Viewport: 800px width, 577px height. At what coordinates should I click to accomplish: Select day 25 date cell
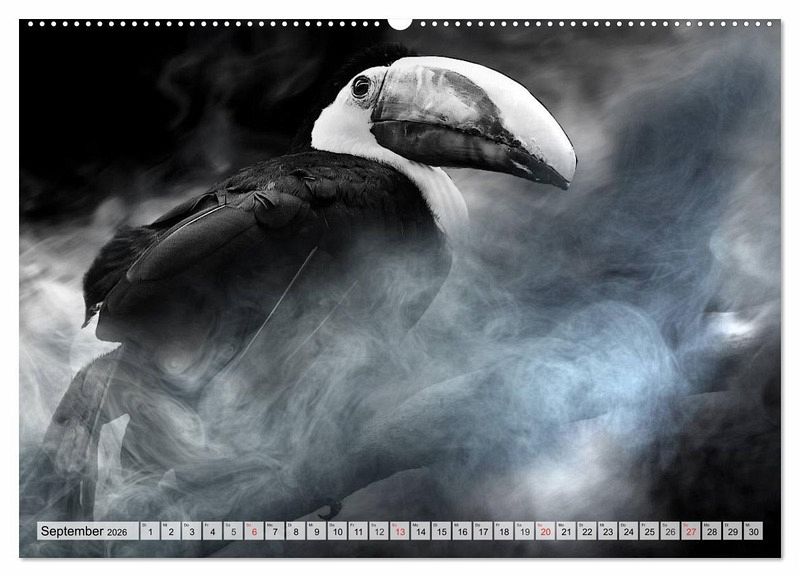(x=649, y=531)
